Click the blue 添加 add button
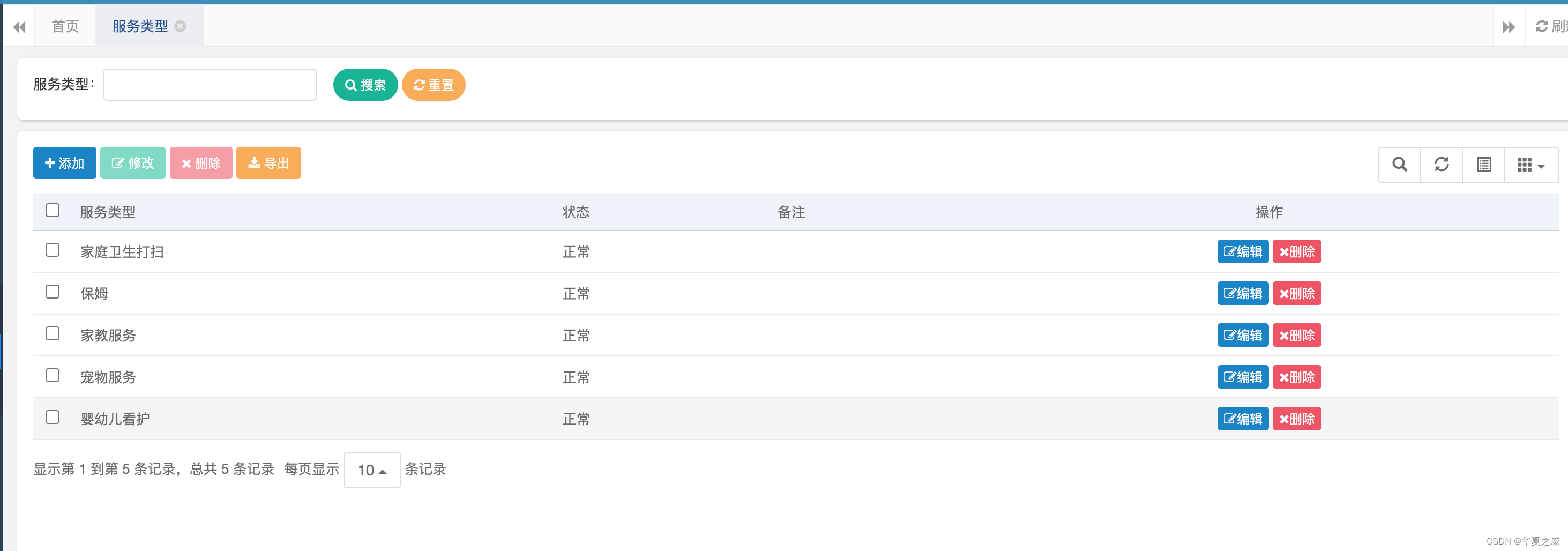 coord(64,163)
